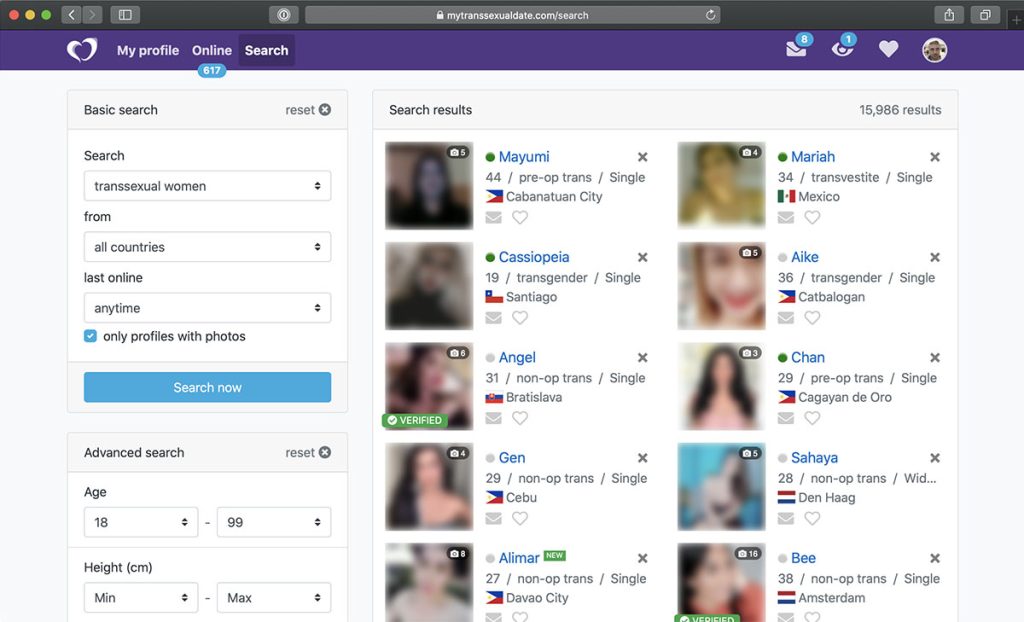Remove Gen from results
This screenshot has width=1024, height=622.
643,458
